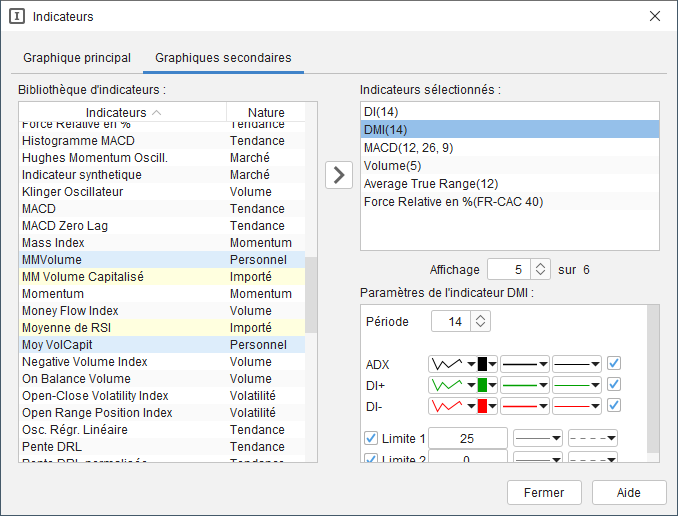Disable the Limite 1 checkbox
The image size is (678, 516).
click(x=371, y=438)
